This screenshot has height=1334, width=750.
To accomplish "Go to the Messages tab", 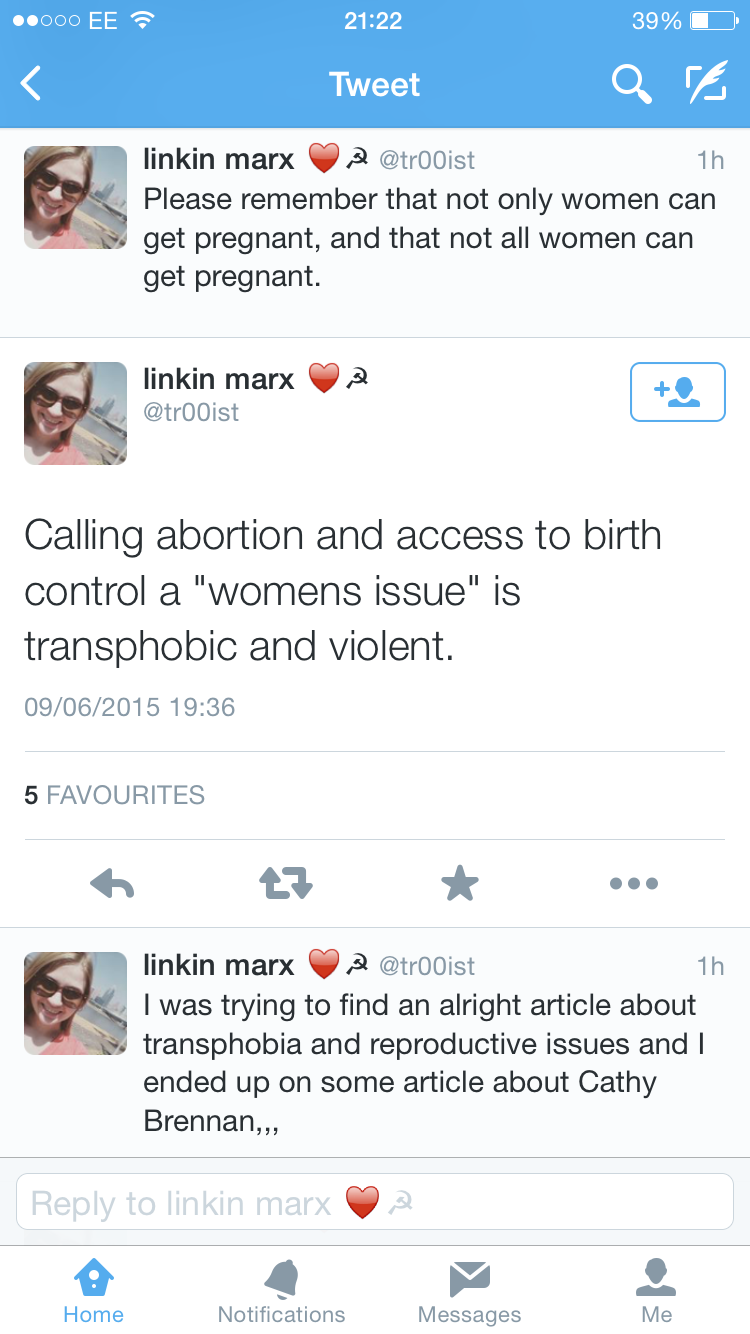I will click(x=469, y=1291).
